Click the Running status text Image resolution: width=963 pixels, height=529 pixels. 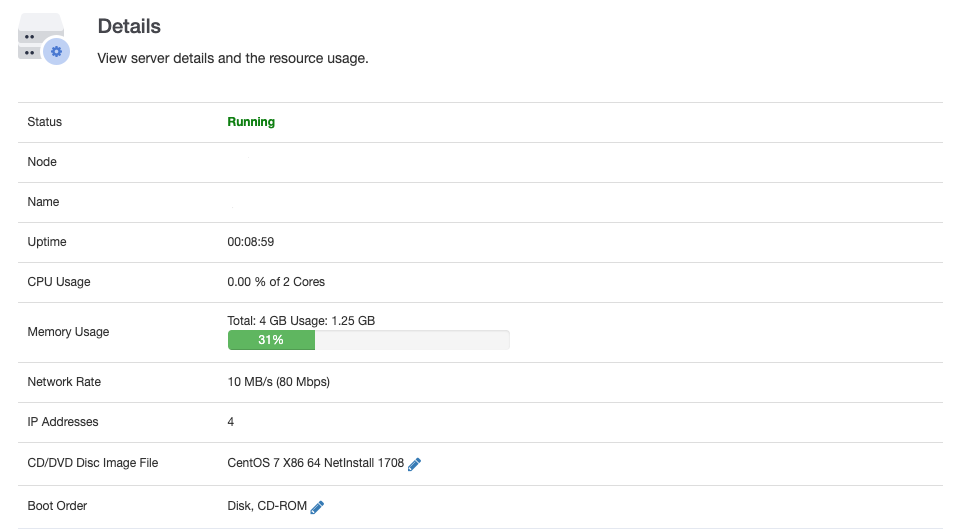[251, 122]
